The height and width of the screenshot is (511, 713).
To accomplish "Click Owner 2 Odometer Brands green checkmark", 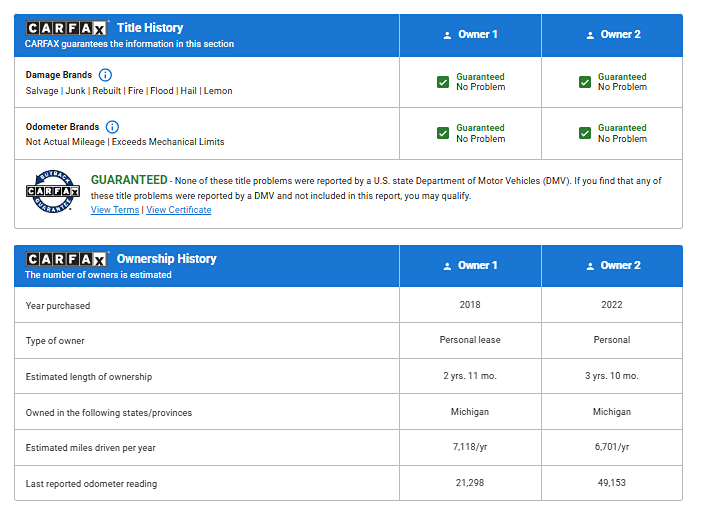I will pyautogui.click(x=585, y=133).
